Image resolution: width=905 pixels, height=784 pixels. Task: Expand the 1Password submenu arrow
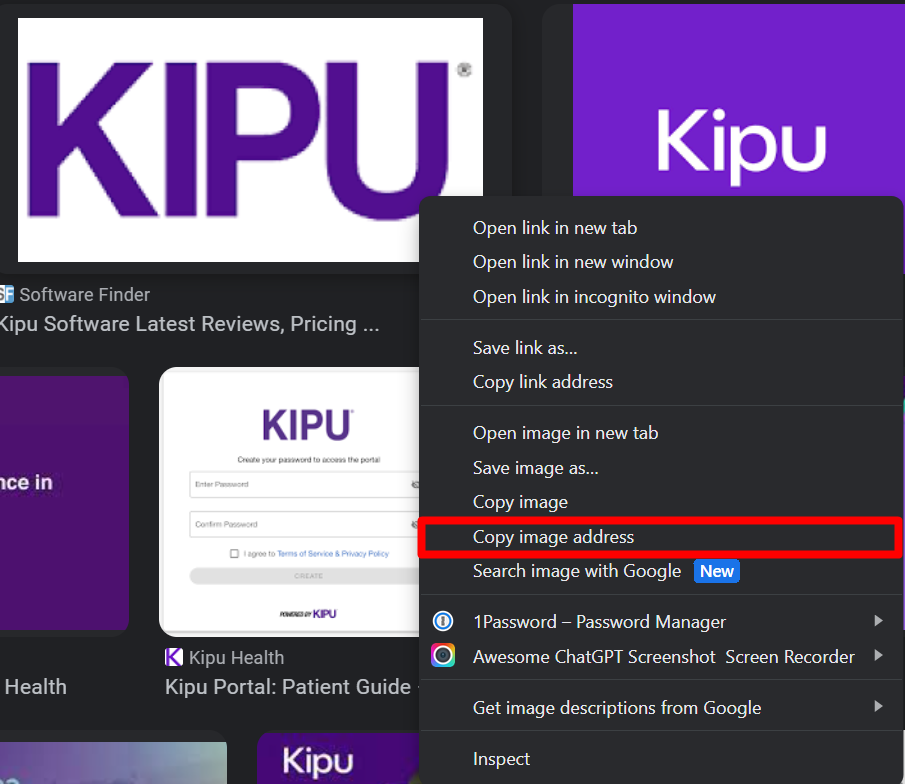click(x=878, y=621)
